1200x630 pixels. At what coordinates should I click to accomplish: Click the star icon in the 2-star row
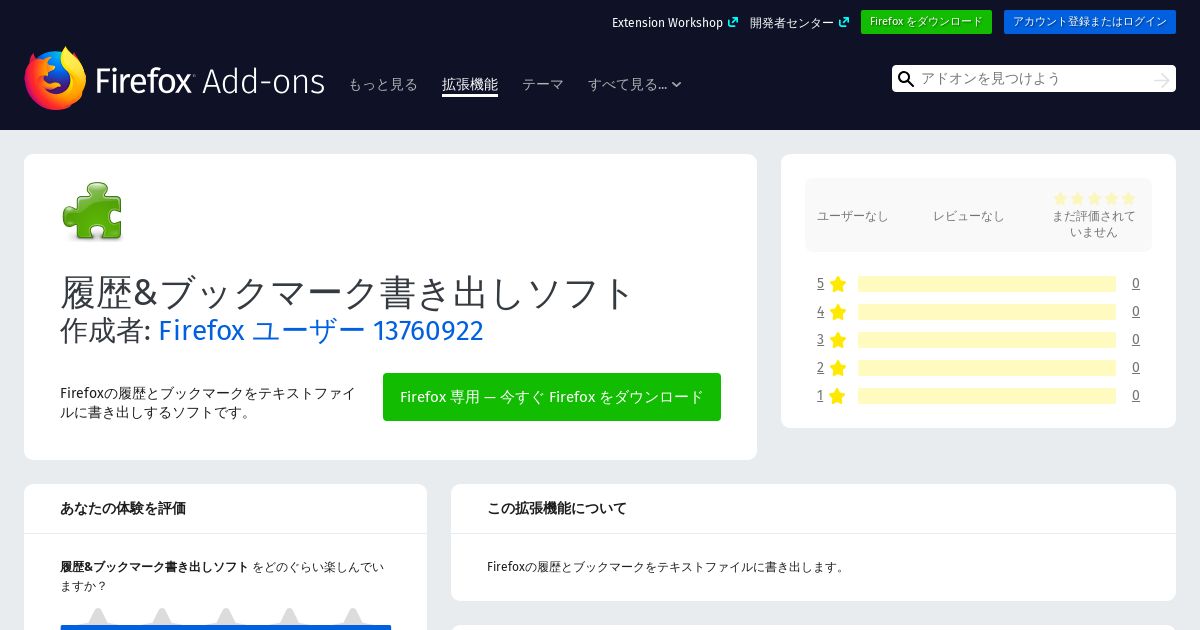838,368
